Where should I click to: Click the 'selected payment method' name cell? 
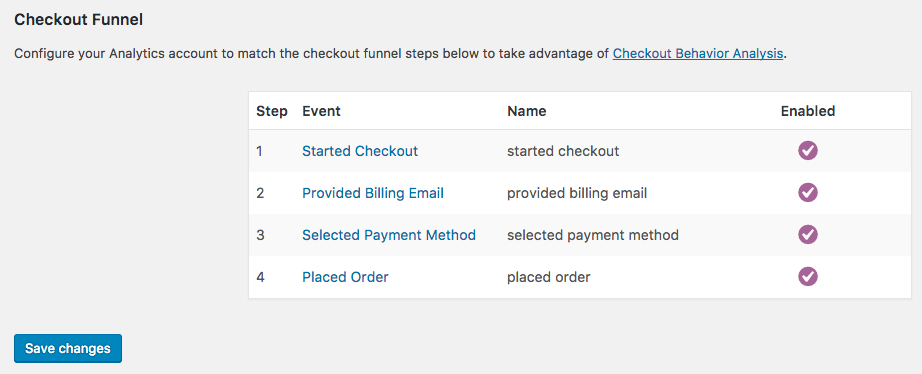(593, 235)
